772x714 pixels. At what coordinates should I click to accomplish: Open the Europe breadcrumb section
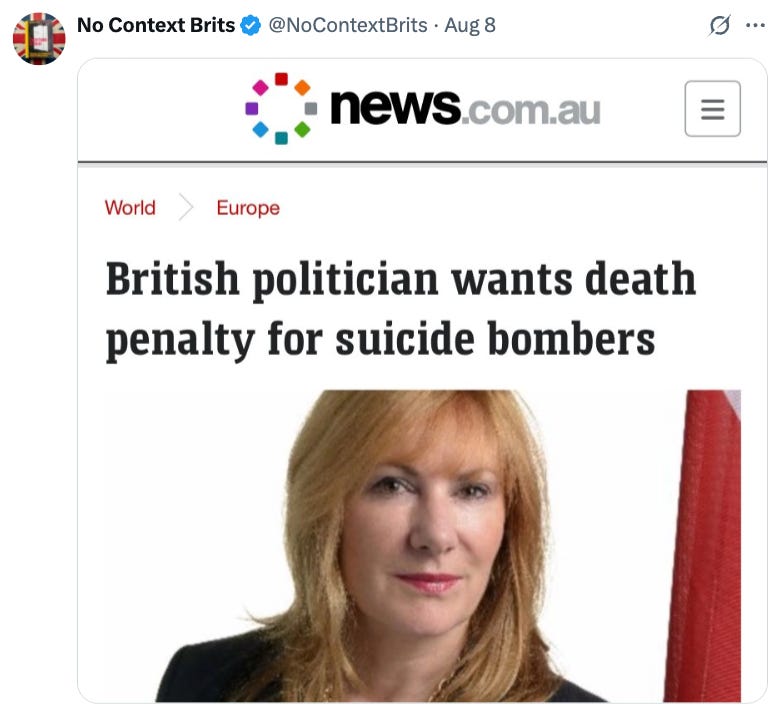(x=248, y=208)
